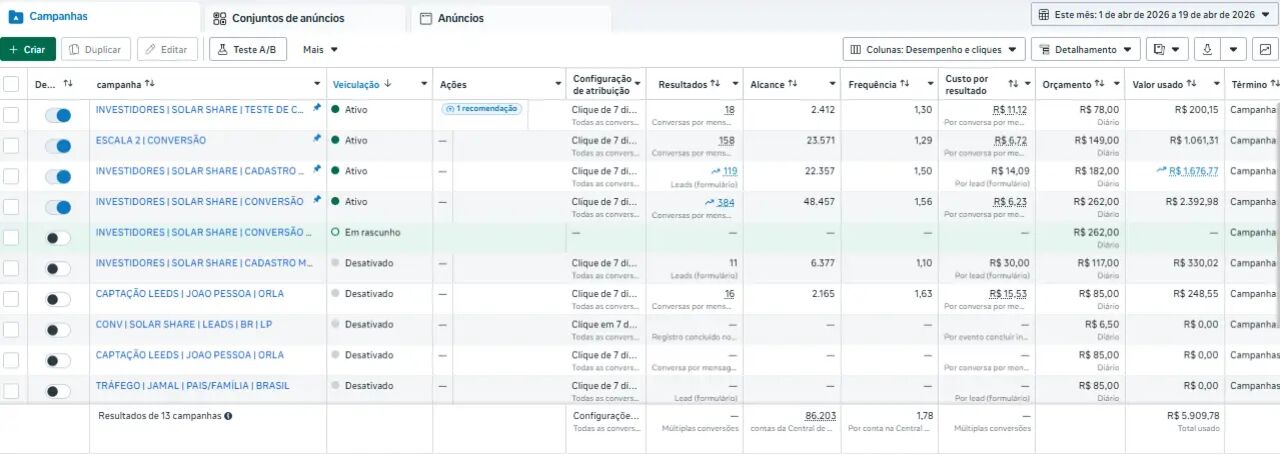
Task: Sort by Veiculação arrow icon
Action: pos(387,84)
